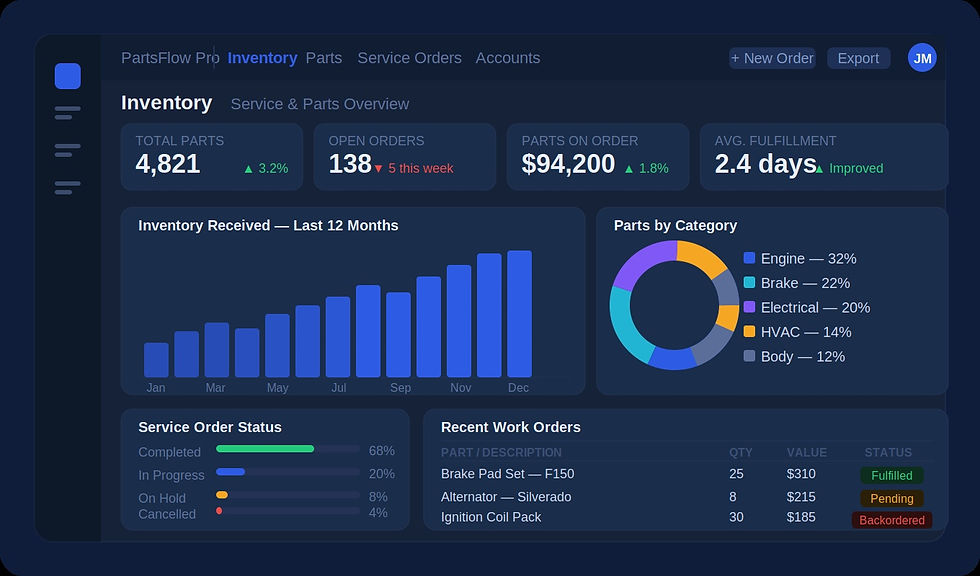Click the '$185' value cell
This screenshot has width=980, height=576.
tap(801, 517)
